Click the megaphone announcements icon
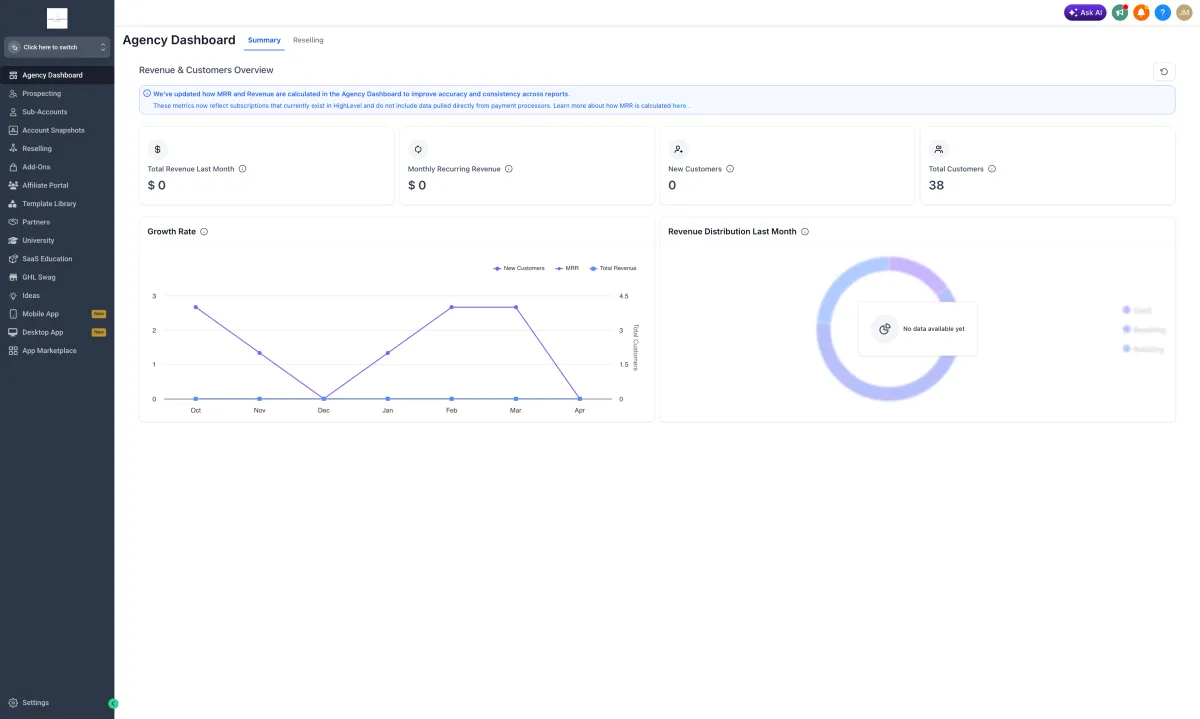1200x719 pixels. 1120,13
